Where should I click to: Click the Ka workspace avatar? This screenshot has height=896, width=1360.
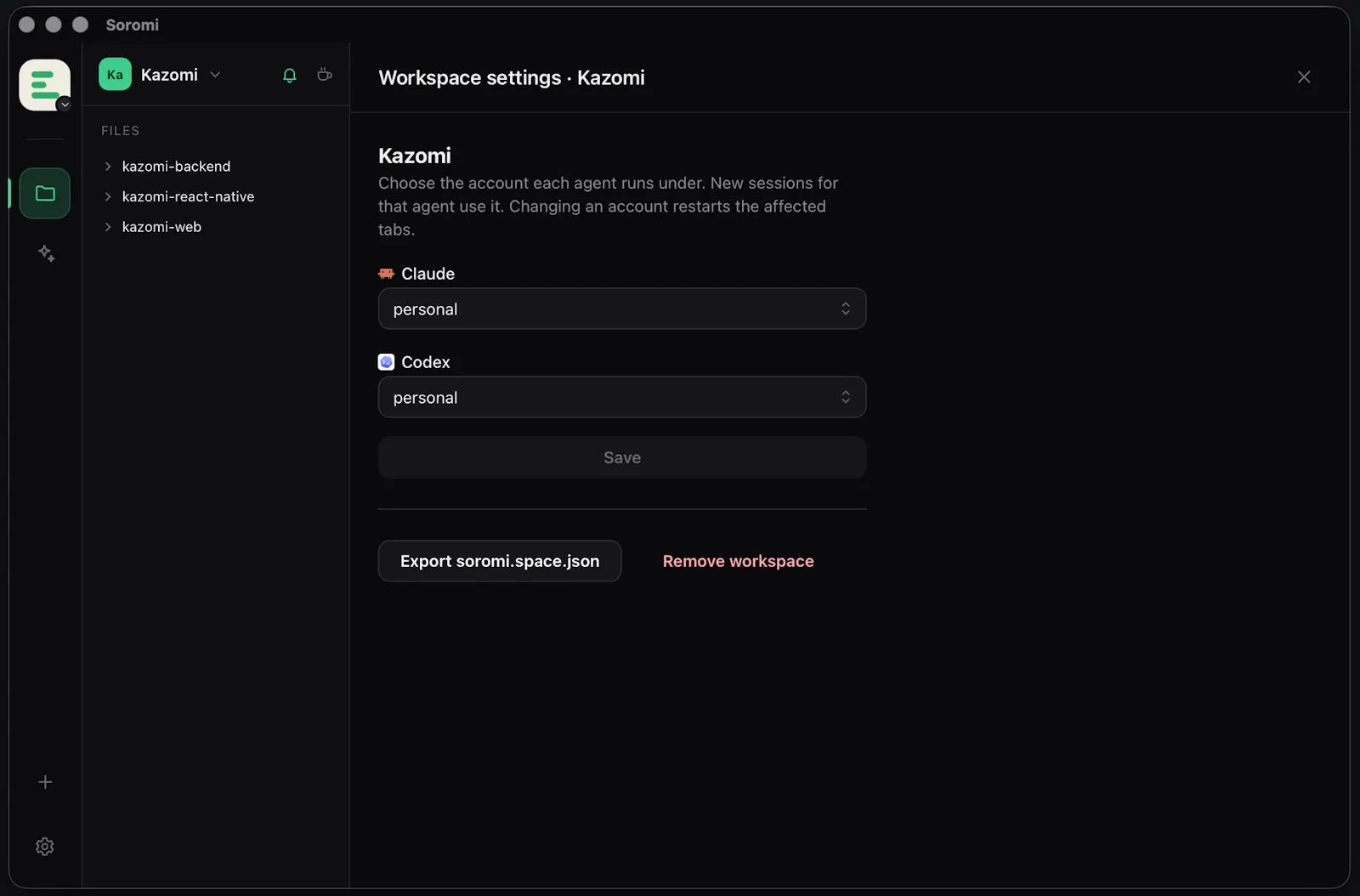pos(115,75)
